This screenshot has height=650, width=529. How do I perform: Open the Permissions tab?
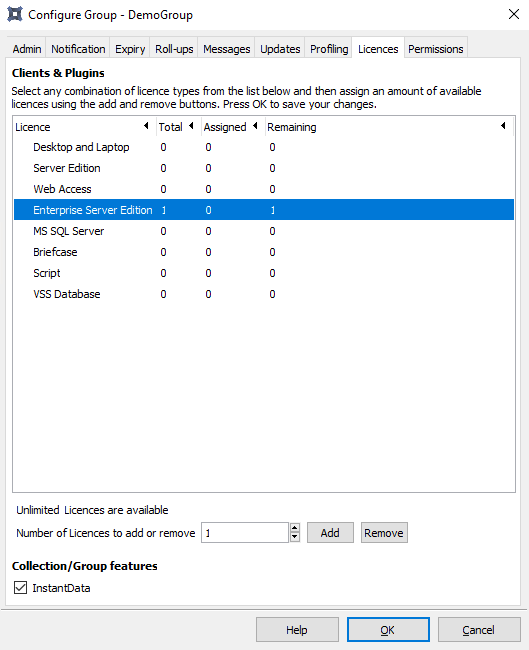(435, 49)
